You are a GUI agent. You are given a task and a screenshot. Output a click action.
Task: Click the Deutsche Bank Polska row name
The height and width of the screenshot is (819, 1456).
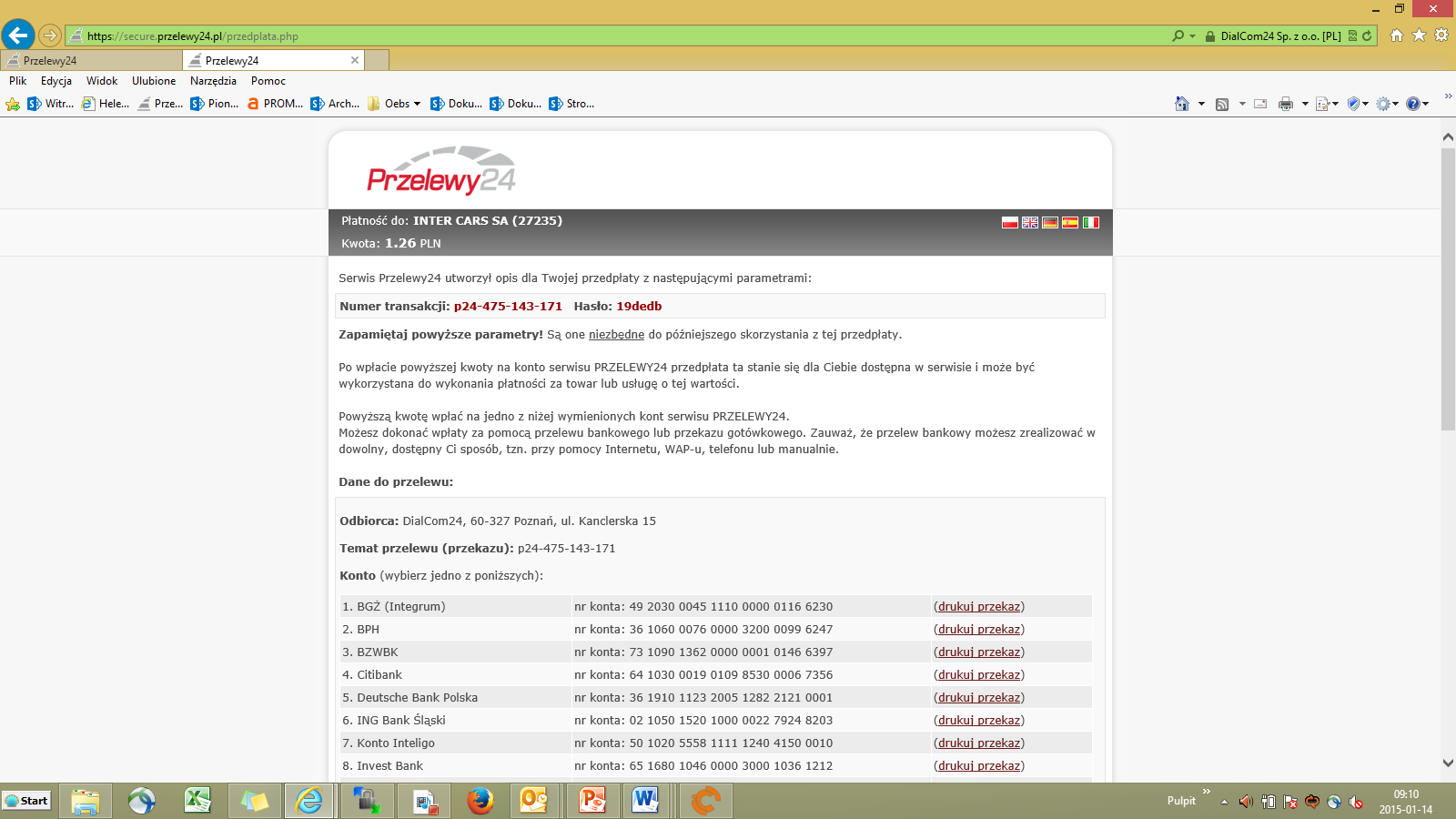tap(417, 698)
